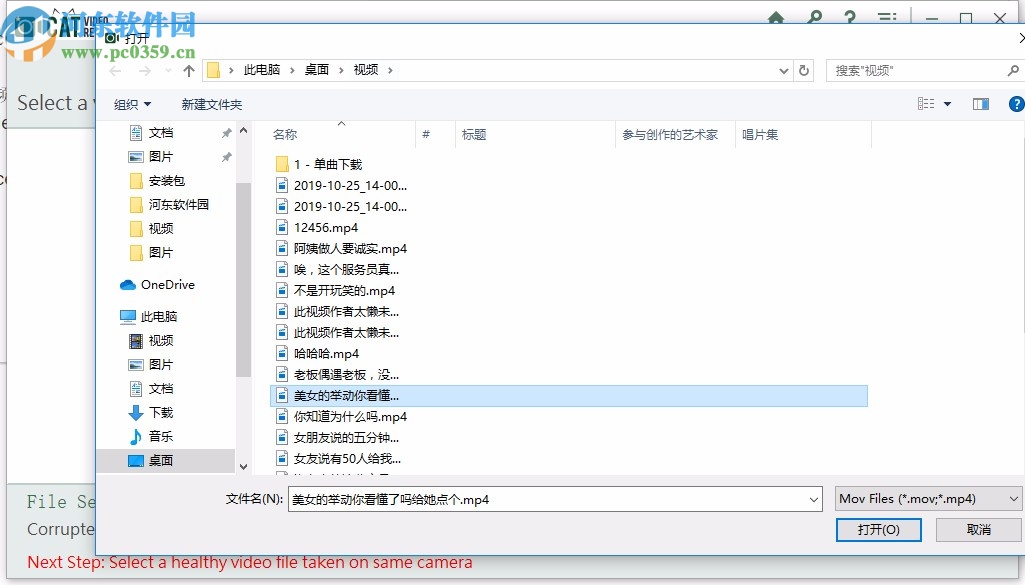
Task: Expand chevron after 桌面 in address bar
Action: pos(341,70)
